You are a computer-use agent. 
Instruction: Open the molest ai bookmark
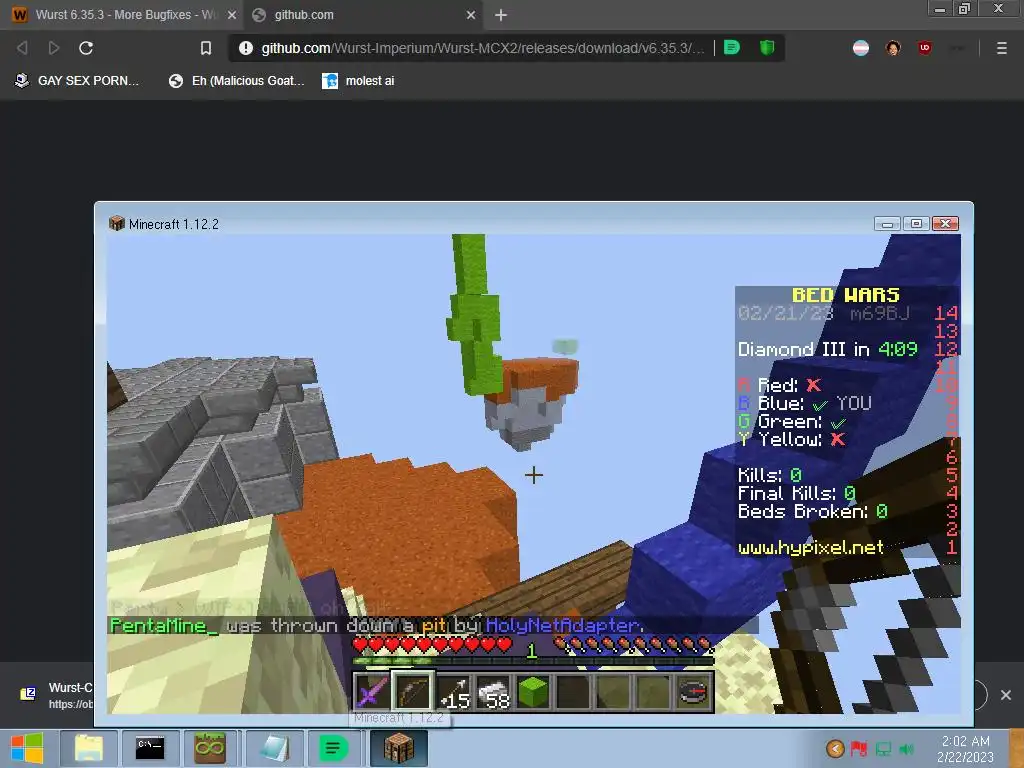tap(359, 80)
